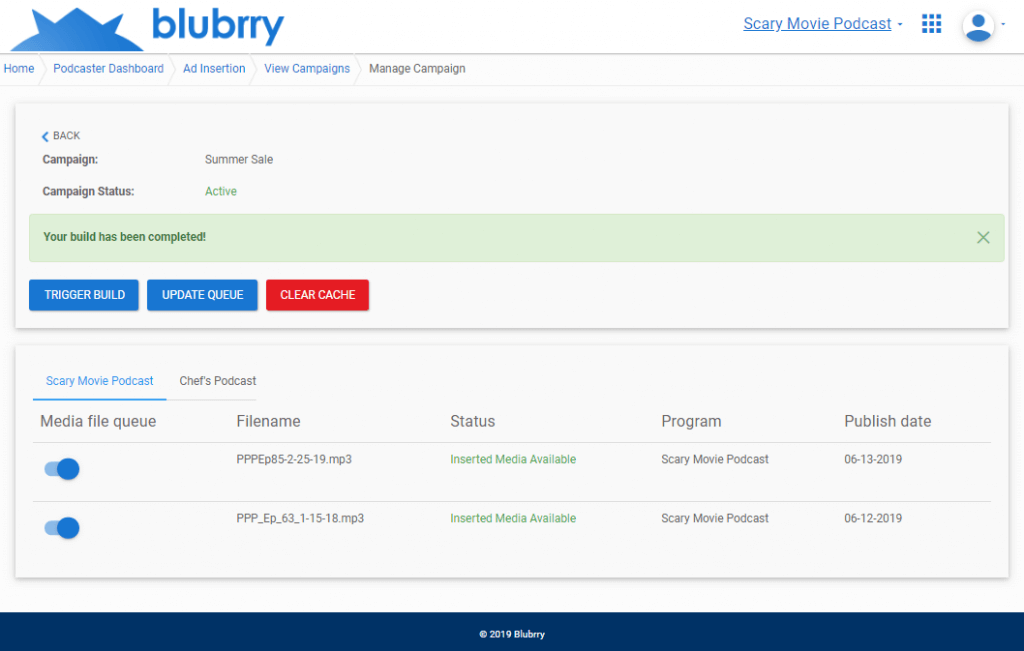
Task: Toggle queue switch for PPPEp85-2-25-19.mp3
Action: pyautogui.click(x=62, y=469)
